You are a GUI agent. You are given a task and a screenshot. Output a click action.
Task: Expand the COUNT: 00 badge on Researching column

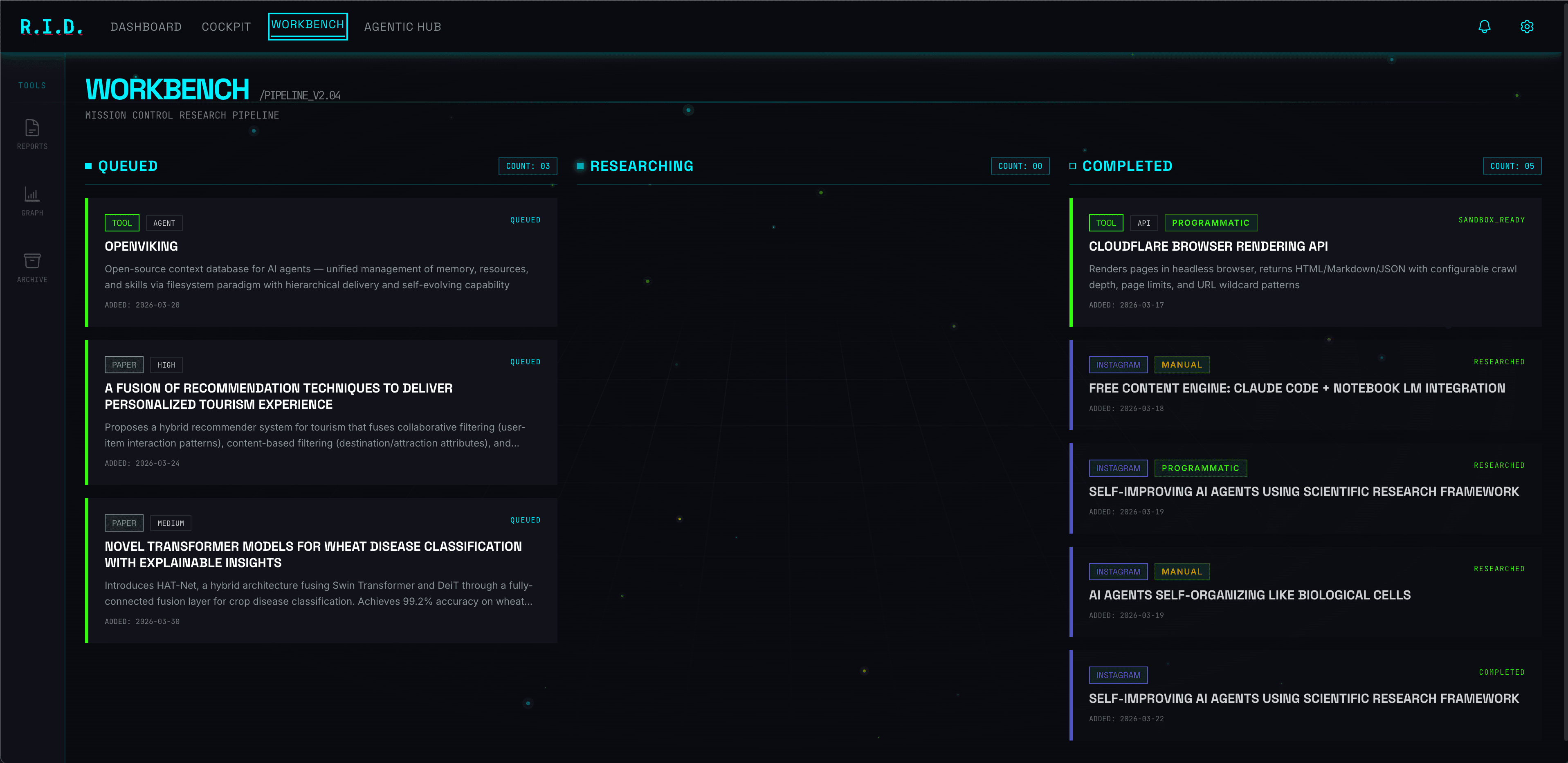click(x=1020, y=166)
